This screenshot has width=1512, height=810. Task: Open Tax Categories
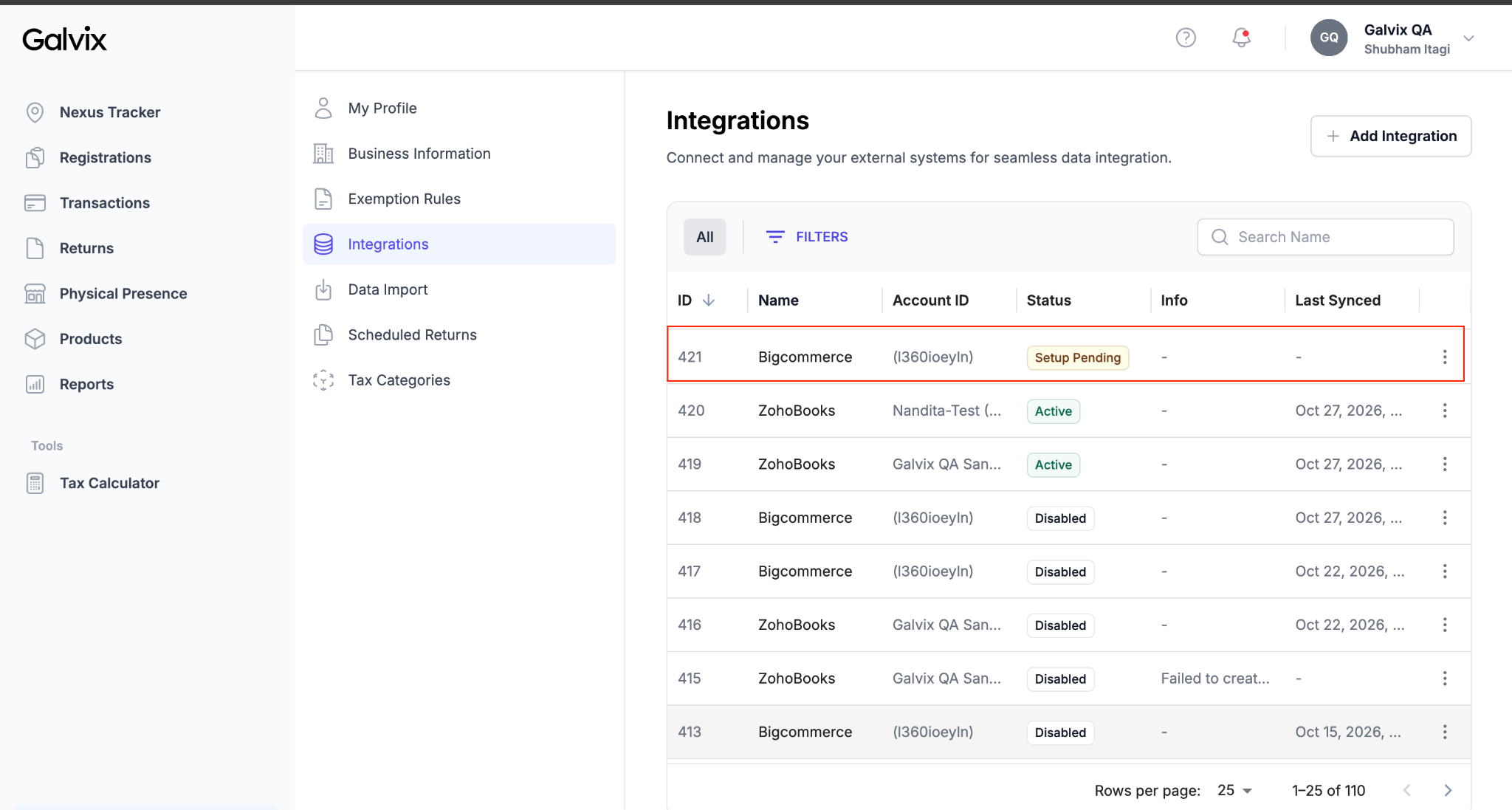tap(459, 380)
